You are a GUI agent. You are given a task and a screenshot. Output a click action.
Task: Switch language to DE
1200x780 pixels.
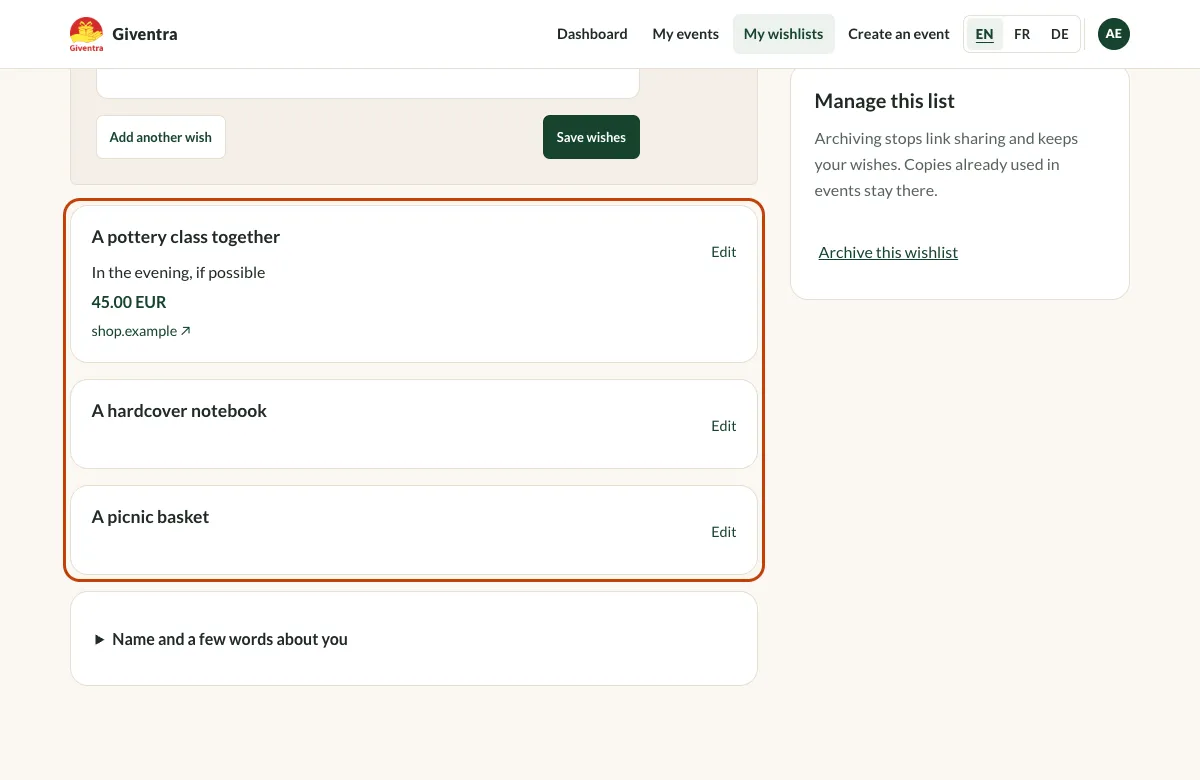pos(1060,34)
